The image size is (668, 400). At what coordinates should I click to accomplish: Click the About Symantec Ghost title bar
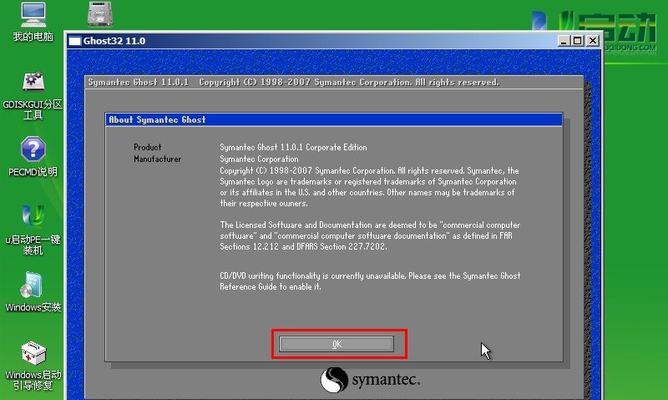(334, 120)
